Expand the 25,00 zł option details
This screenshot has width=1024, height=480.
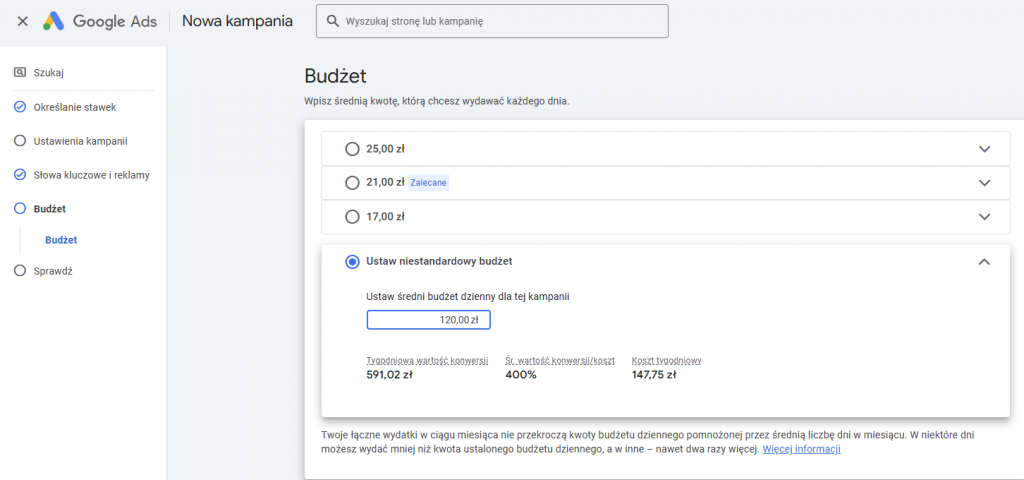(984, 149)
